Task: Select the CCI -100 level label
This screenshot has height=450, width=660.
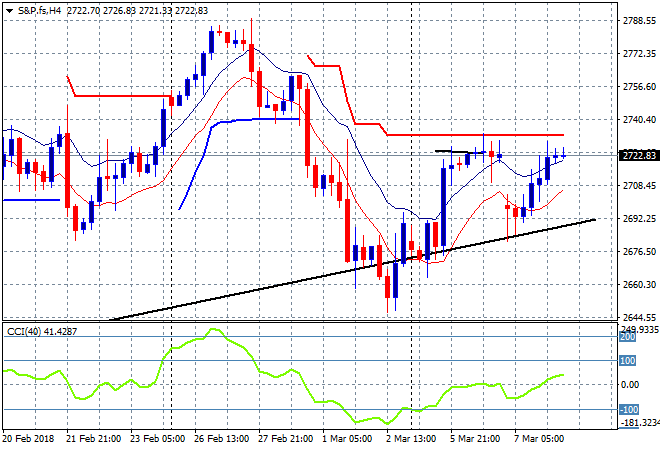Action: 629,410
